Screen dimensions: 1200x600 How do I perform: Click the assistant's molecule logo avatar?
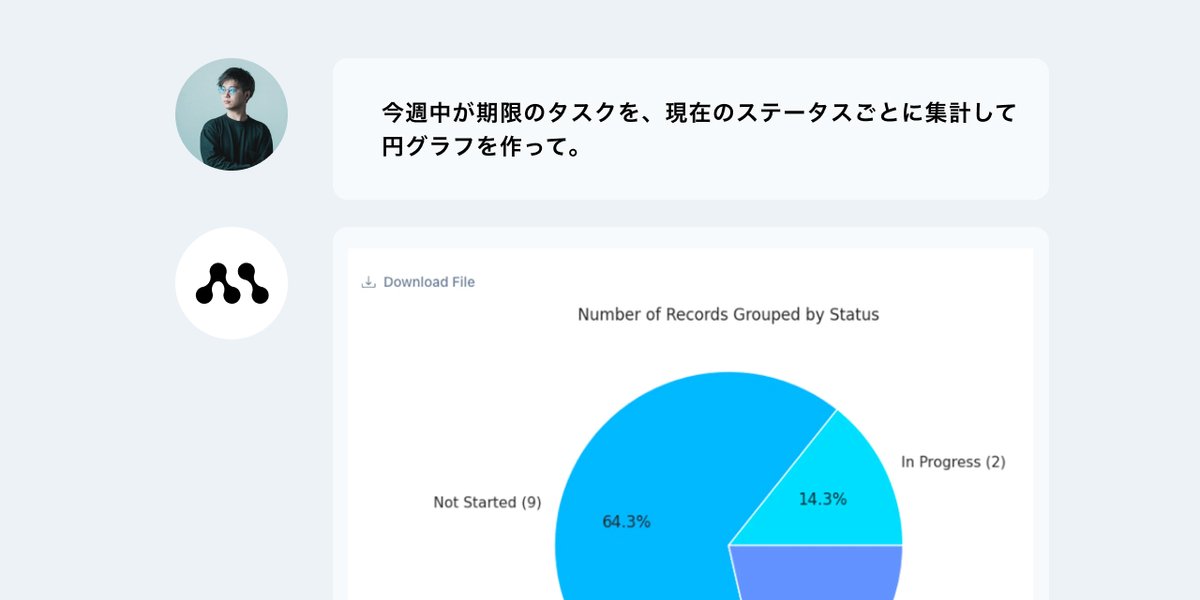231,282
